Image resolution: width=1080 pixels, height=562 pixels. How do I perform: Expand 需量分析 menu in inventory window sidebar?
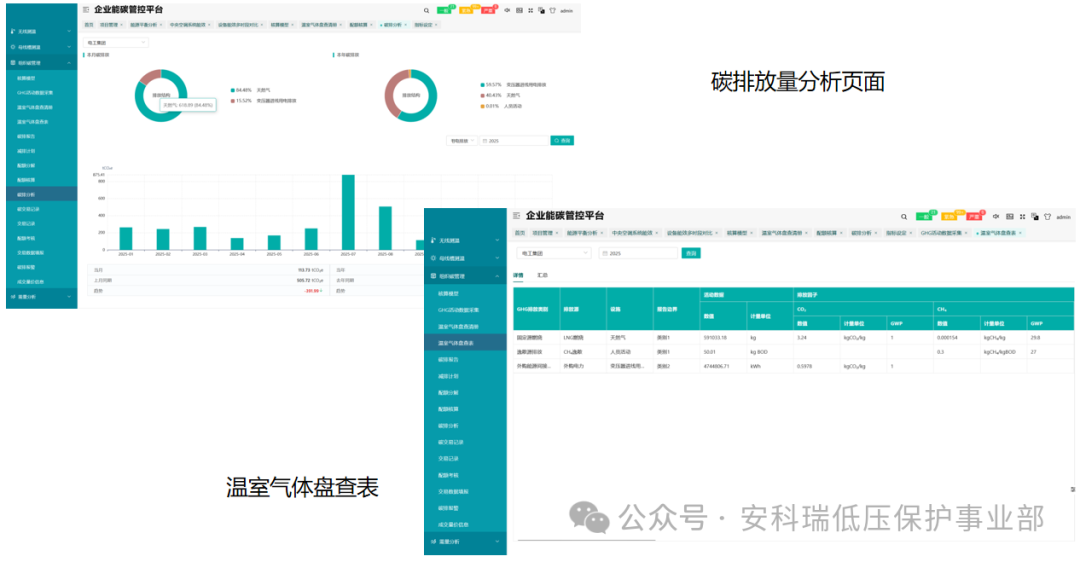[x=465, y=542]
